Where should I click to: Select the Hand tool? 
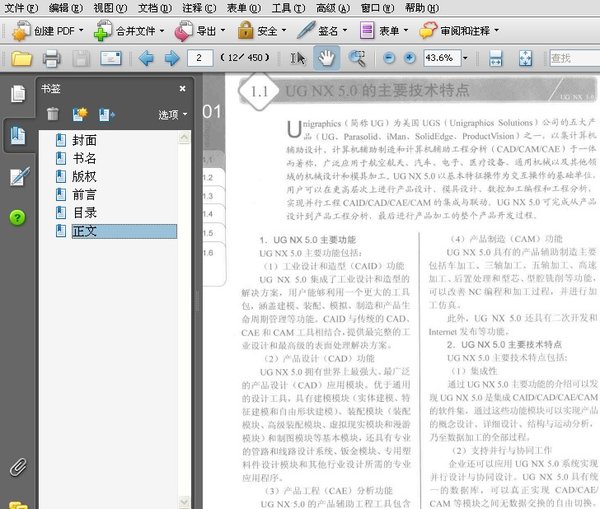(x=326, y=58)
